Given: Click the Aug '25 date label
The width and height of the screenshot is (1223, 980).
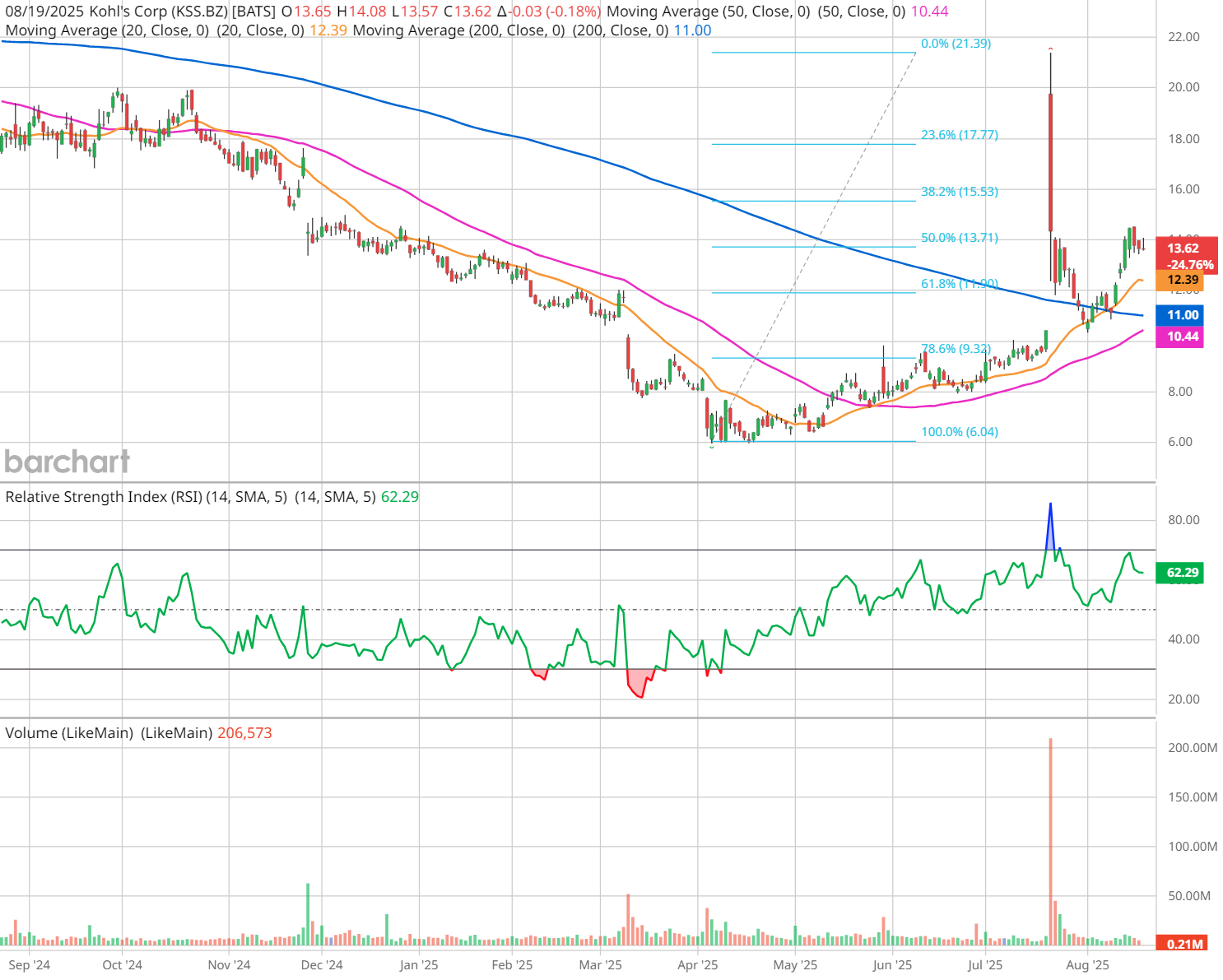Looking at the screenshot, I should [1088, 965].
